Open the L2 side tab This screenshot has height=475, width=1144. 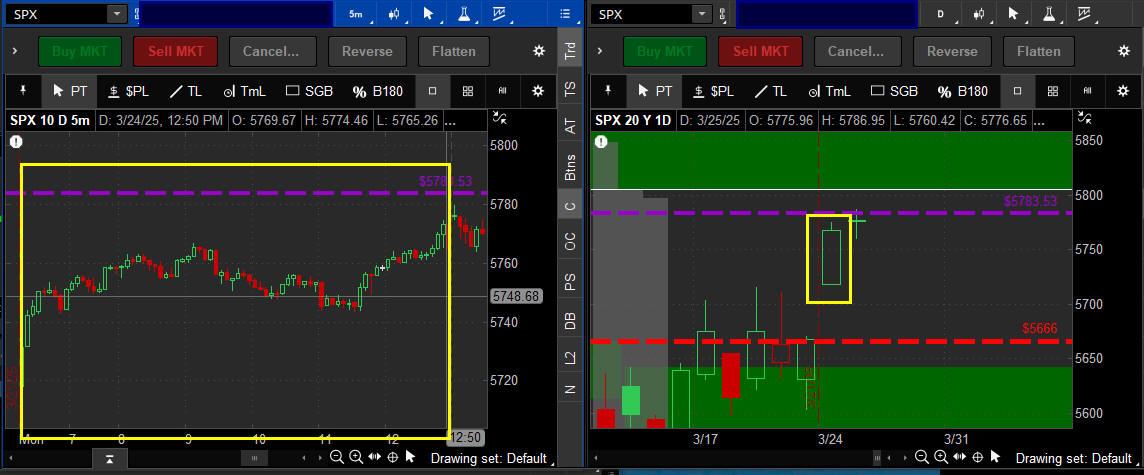coord(570,357)
